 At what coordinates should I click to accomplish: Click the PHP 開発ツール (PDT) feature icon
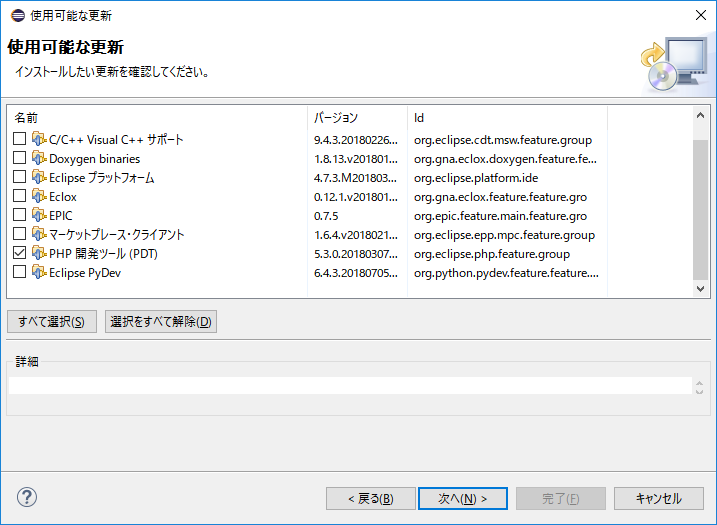[39, 253]
